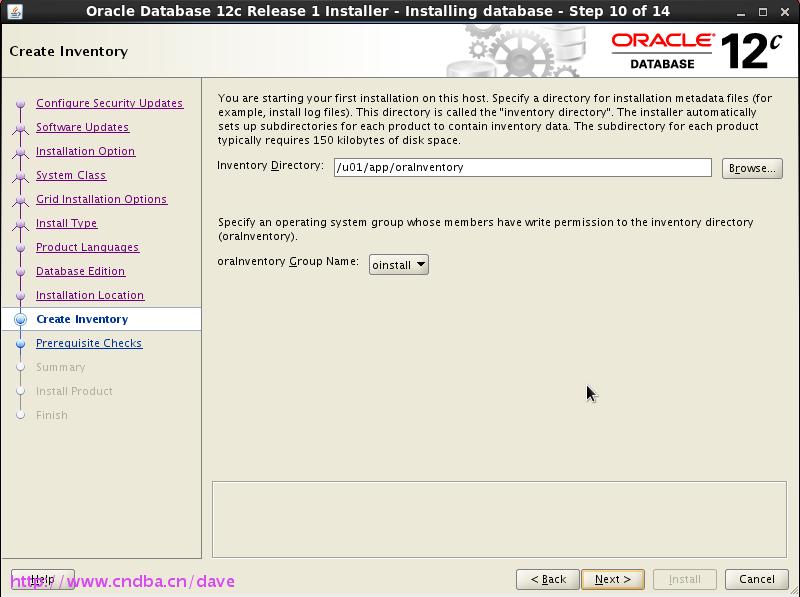The width and height of the screenshot is (800, 597).
Task: Go back to the Install Type step
Action: point(66,223)
